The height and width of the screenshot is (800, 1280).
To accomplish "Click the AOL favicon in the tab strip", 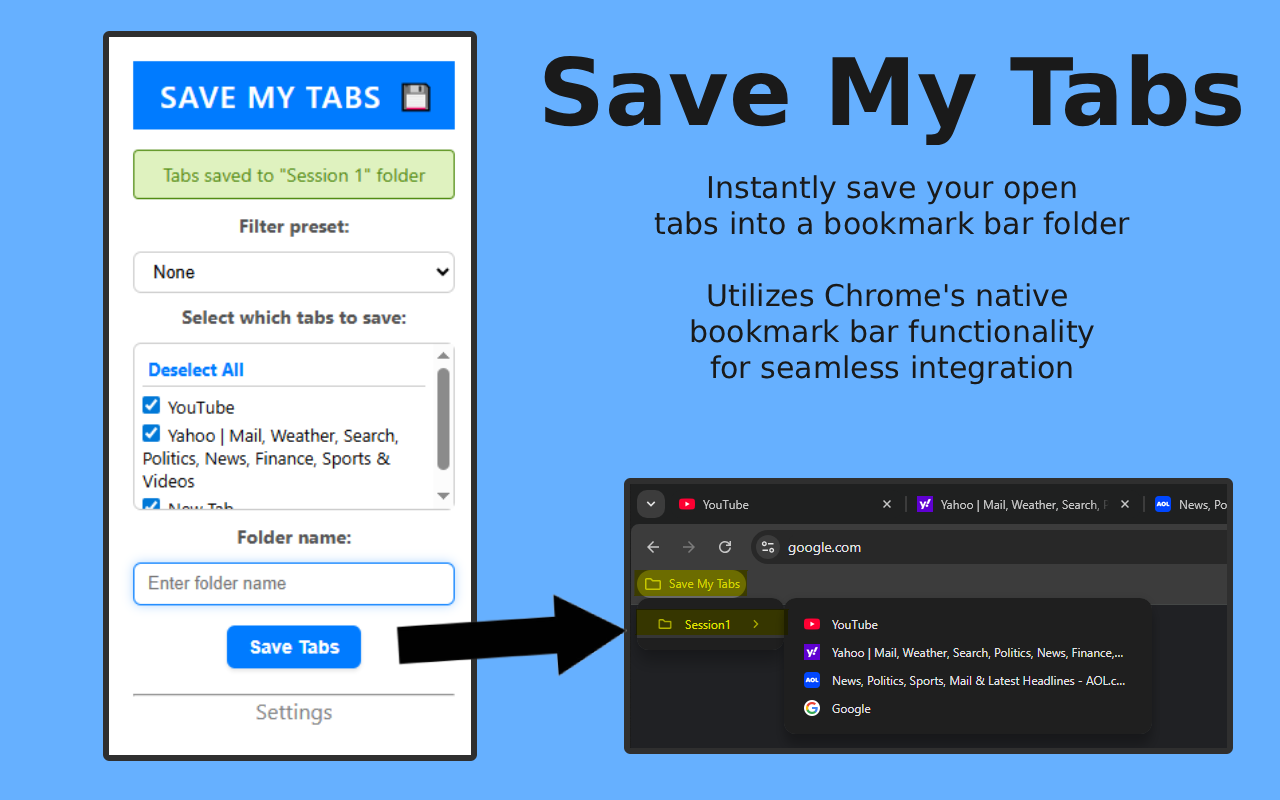I will tap(1163, 504).
